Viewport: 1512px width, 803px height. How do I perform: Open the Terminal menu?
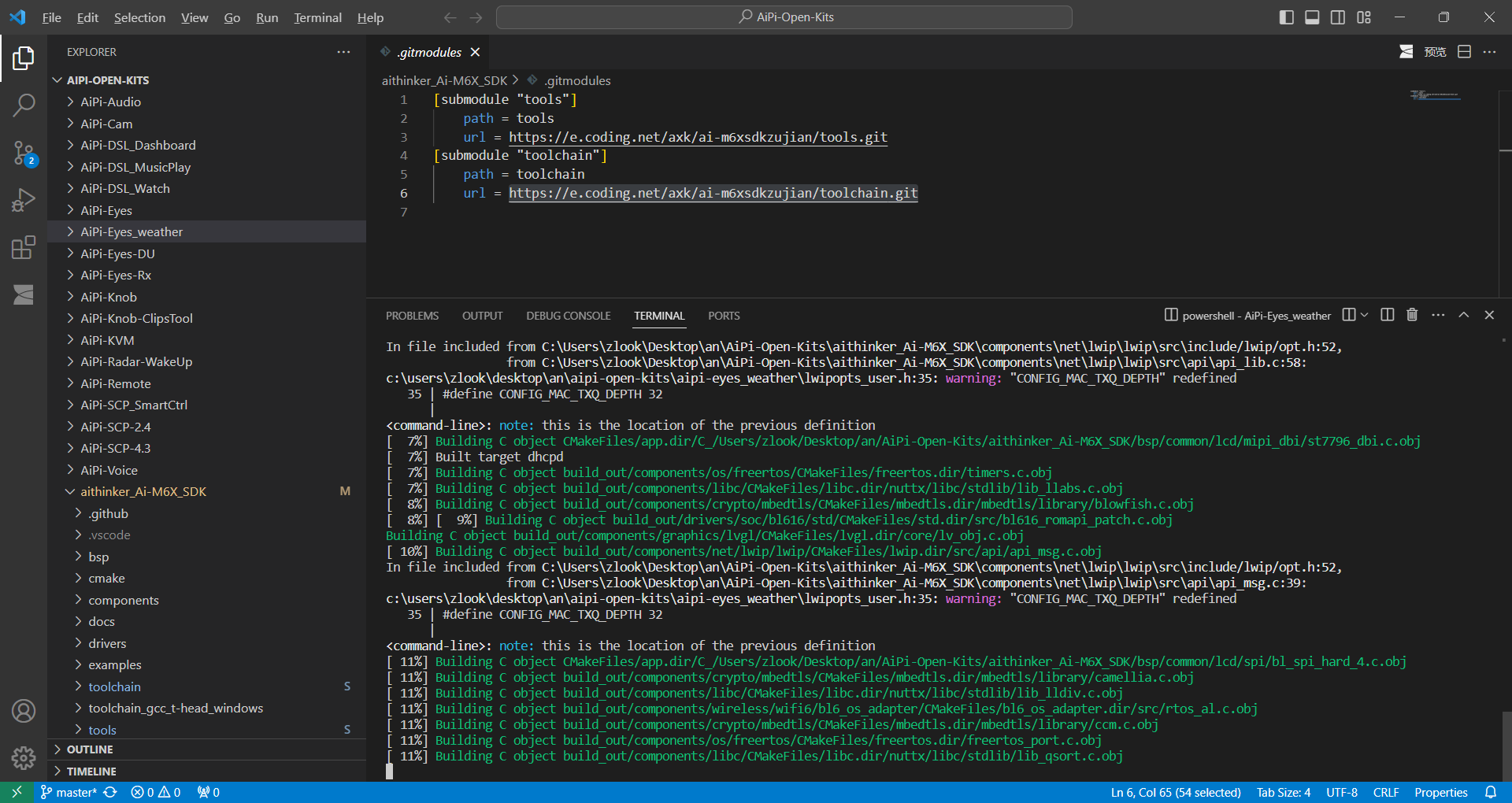point(317,17)
